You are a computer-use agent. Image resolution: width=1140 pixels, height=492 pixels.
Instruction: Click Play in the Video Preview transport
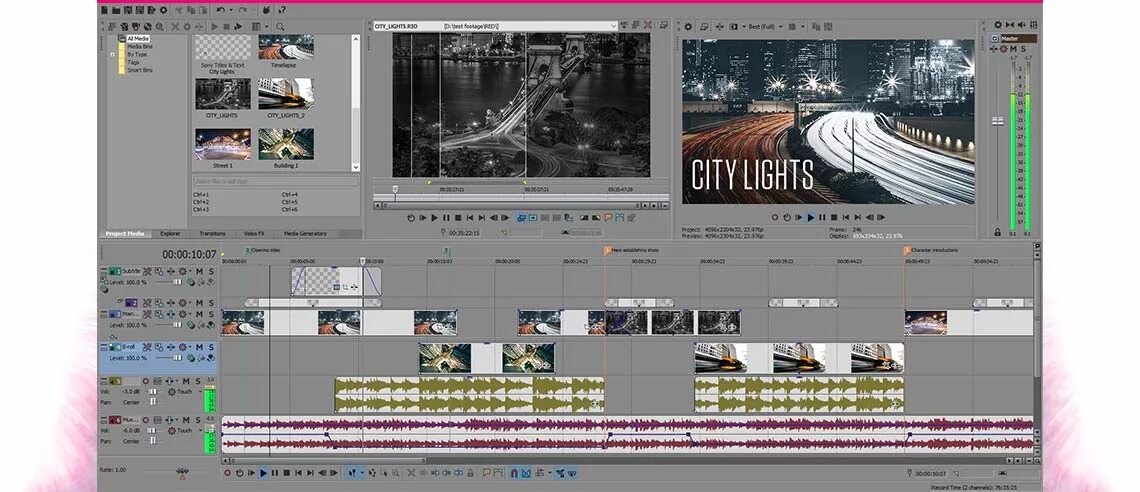(x=811, y=217)
